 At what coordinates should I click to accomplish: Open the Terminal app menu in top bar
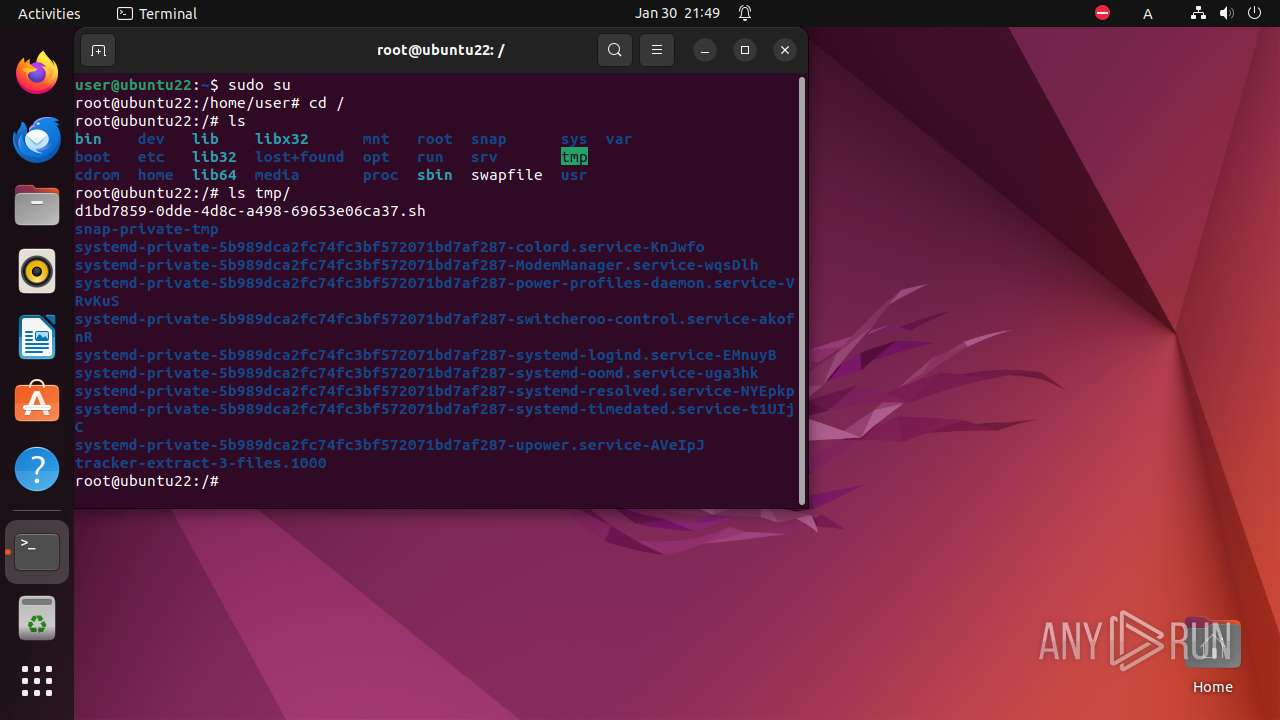(x=157, y=13)
